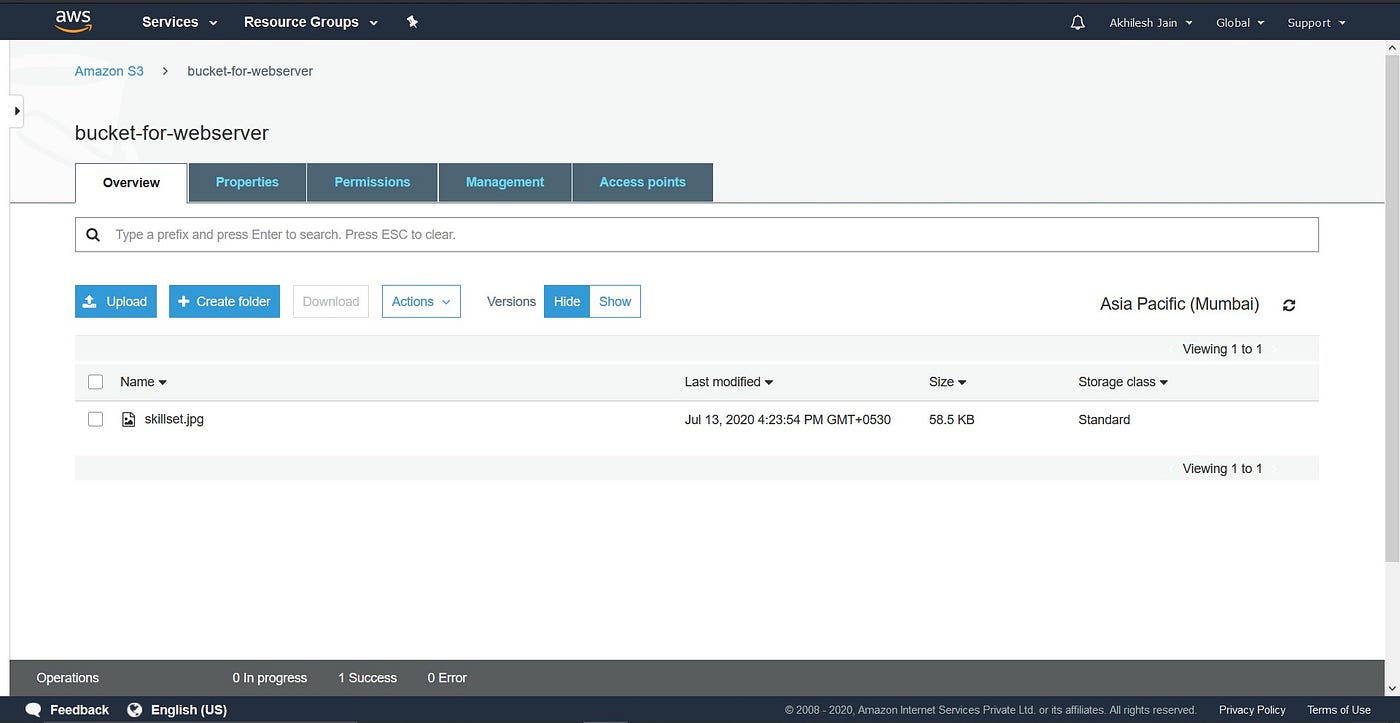
Task: Click the 'Jul 13, 2020 4:23:54 PM GMT+0530' cell
Action: click(787, 420)
